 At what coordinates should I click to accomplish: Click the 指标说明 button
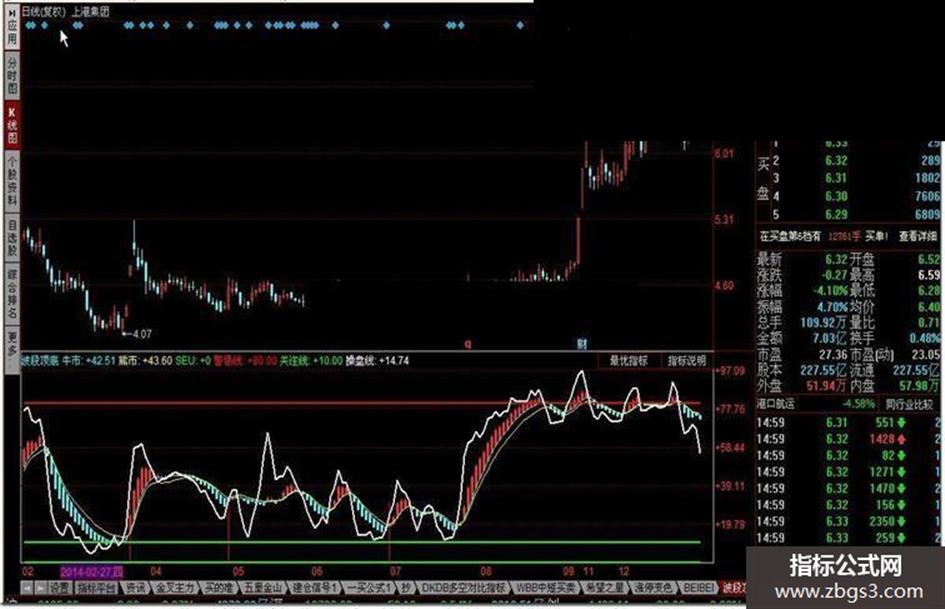686,361
